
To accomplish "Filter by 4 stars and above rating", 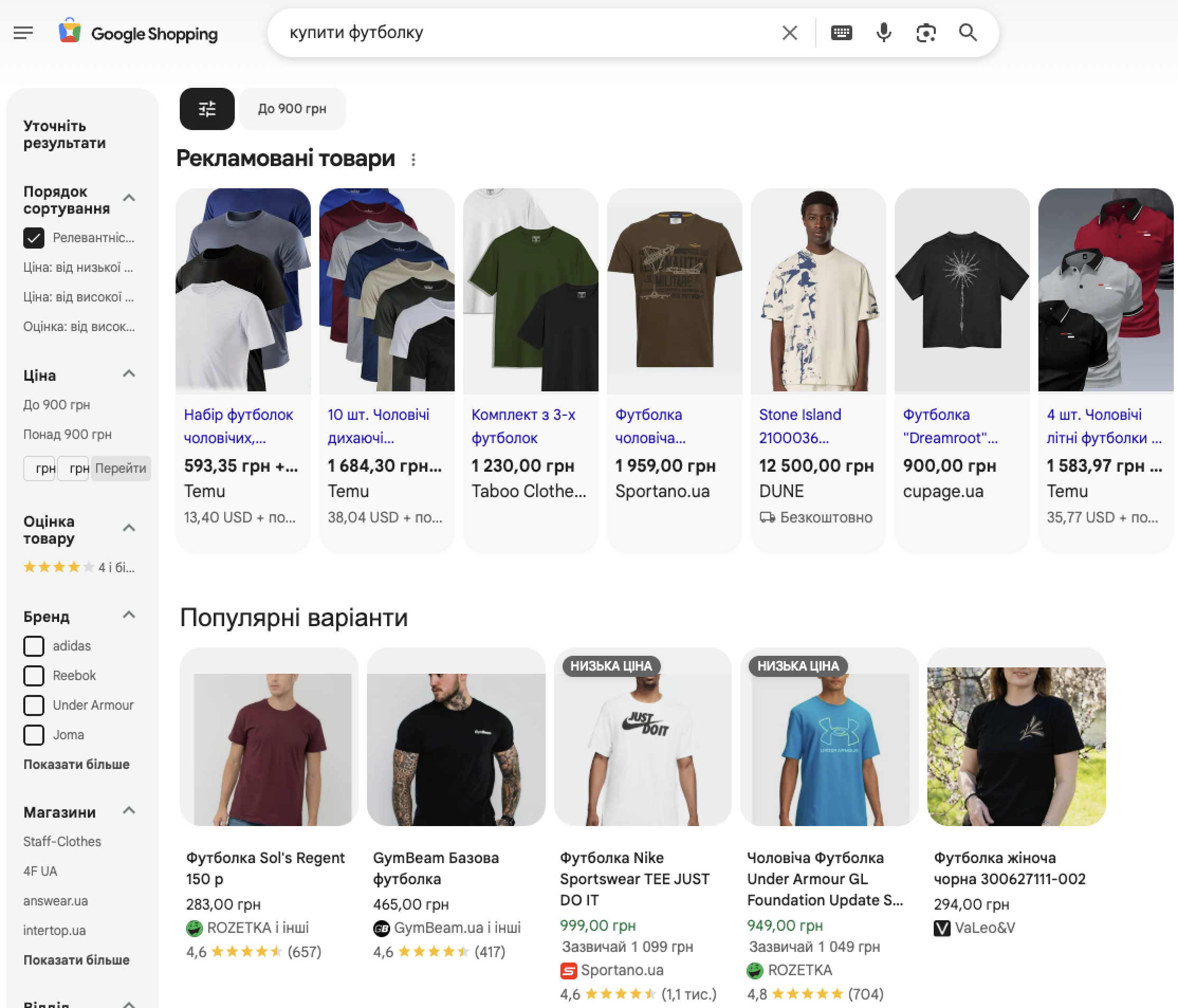I will 79,567.
